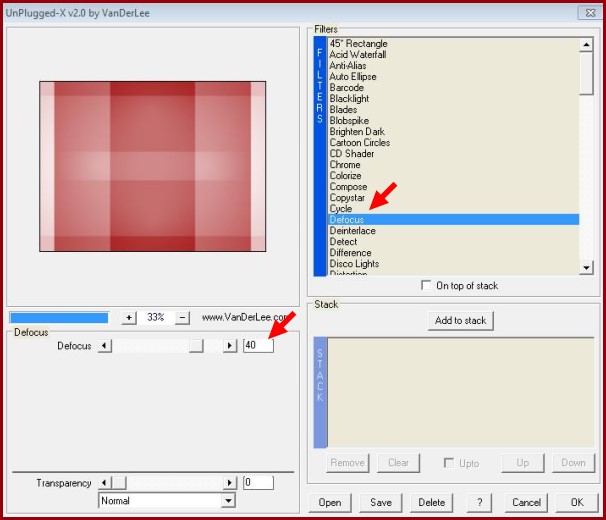Choose the Blobspike filter
The image size is (606, 520).
tap(349, 121)
